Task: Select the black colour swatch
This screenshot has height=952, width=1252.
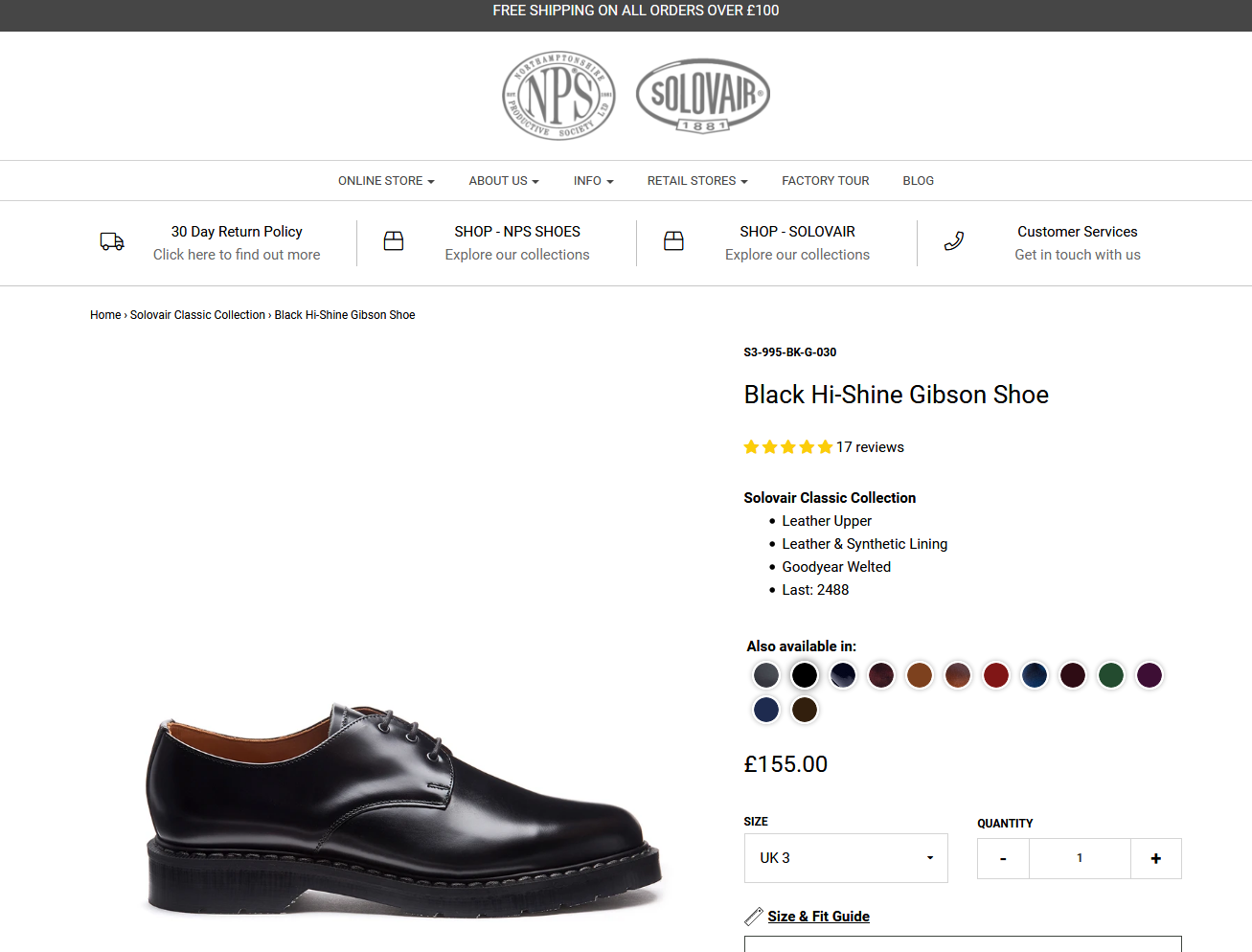Action: click(805, 675)
